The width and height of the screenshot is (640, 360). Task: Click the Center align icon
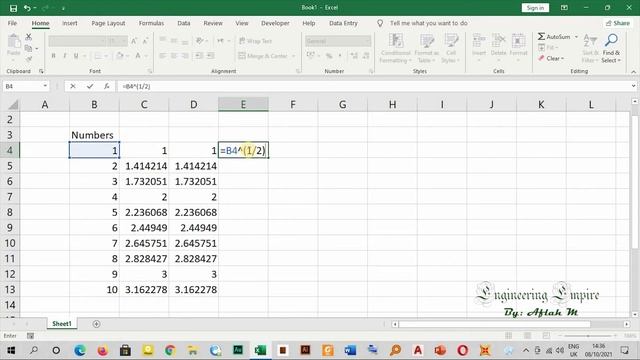(174, 56)
